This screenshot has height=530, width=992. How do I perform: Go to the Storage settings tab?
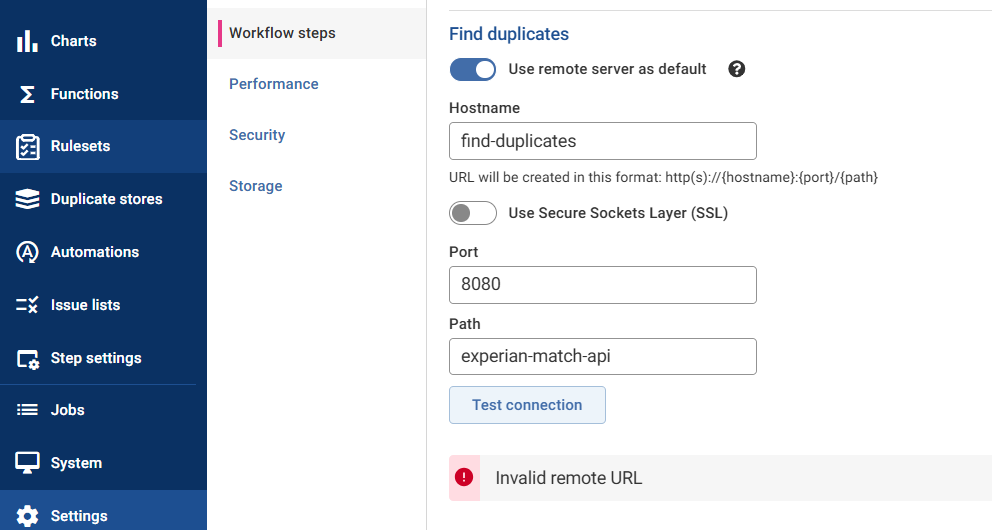tap(255, 186)
